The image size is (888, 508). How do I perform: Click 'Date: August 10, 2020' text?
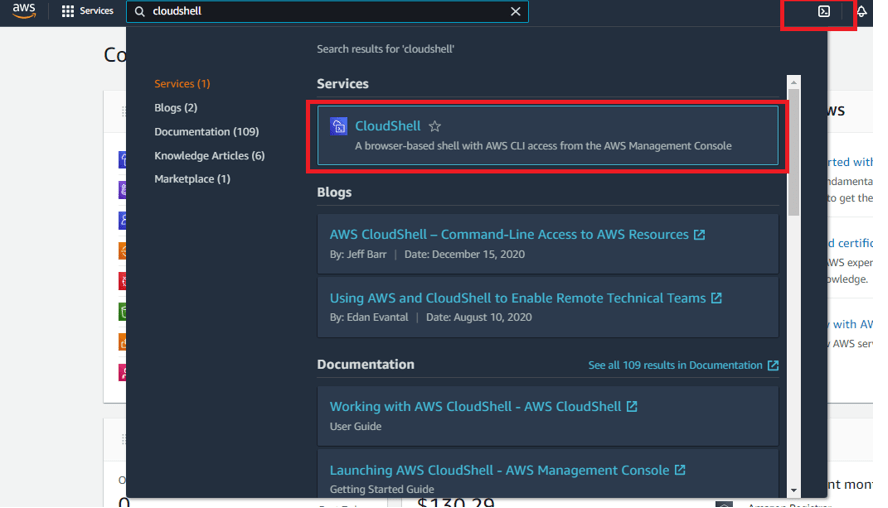point(479,317)
